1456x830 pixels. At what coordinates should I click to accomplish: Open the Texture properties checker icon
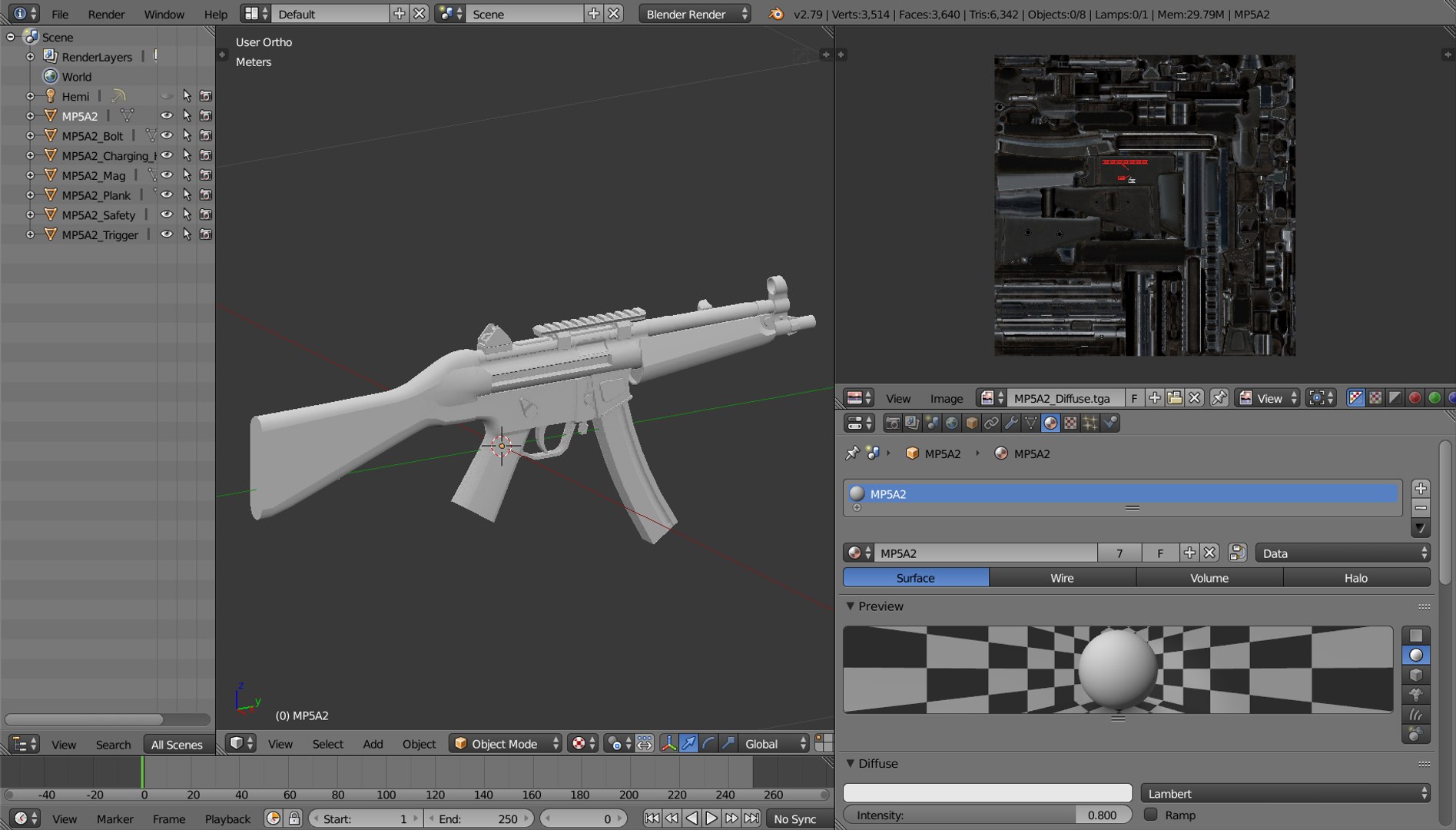coord(1070,423)
